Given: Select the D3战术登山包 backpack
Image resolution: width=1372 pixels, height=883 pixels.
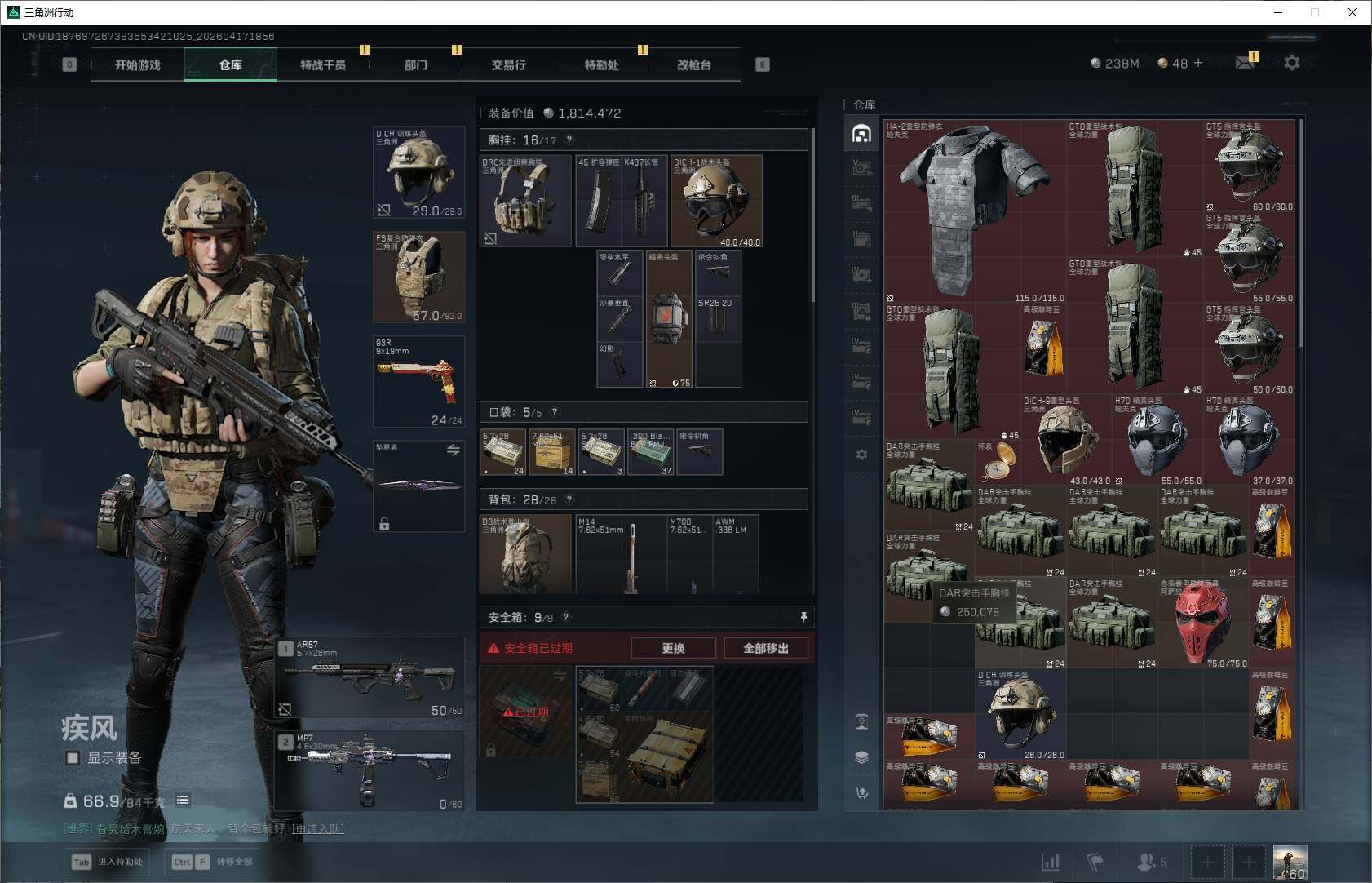Looking at the screenshot, I should (525, 553).
